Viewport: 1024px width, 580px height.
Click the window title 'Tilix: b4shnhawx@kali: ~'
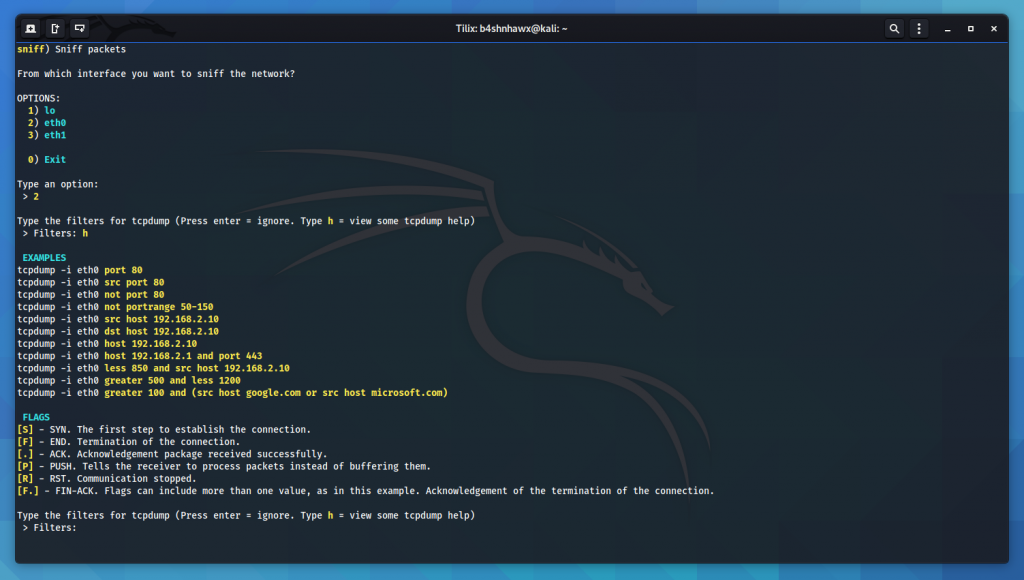tap(511, 29)
